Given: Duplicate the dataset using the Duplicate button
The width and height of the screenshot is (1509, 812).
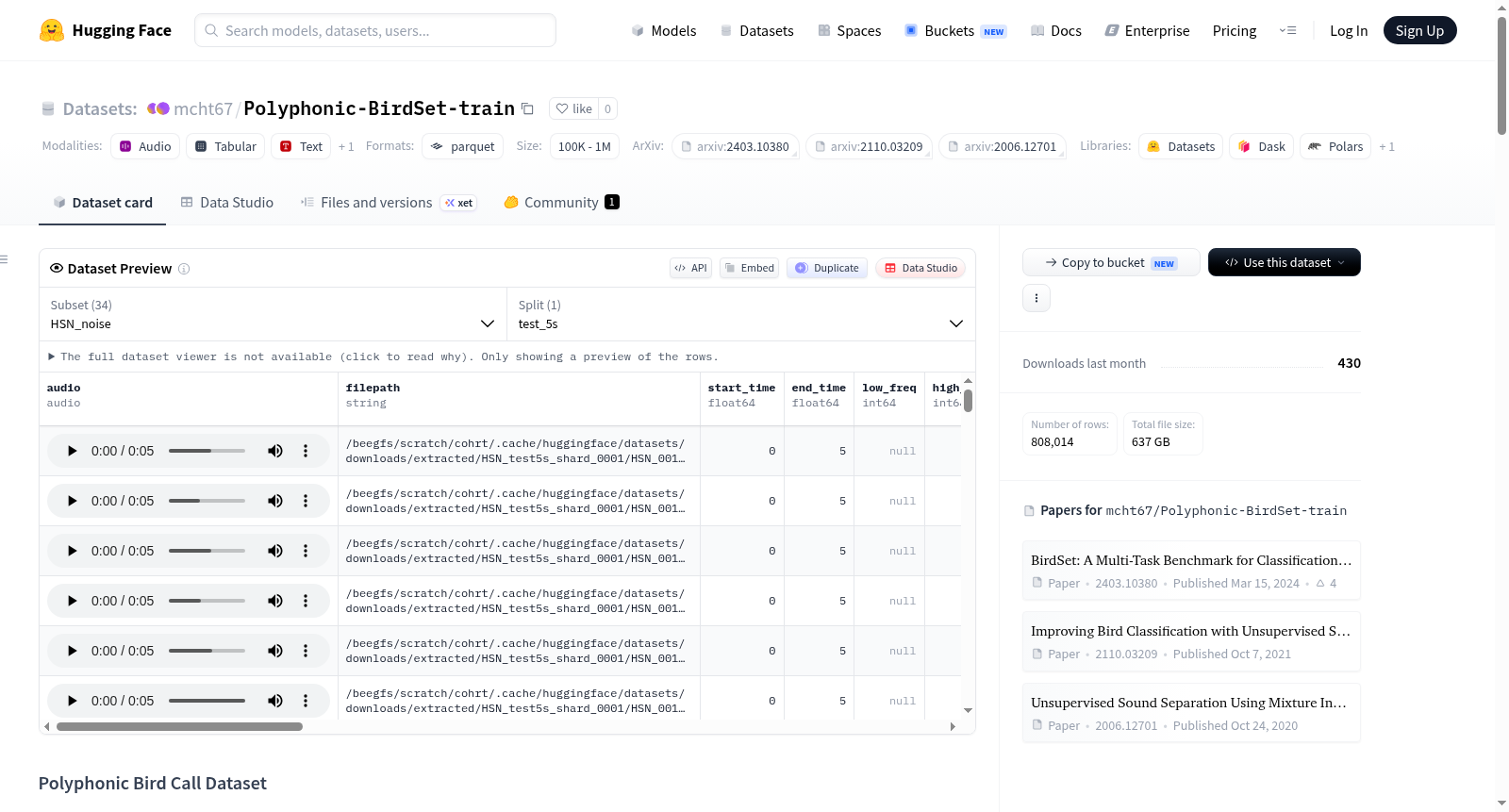Looking at the screenshot, I should (x=827, y=268).
